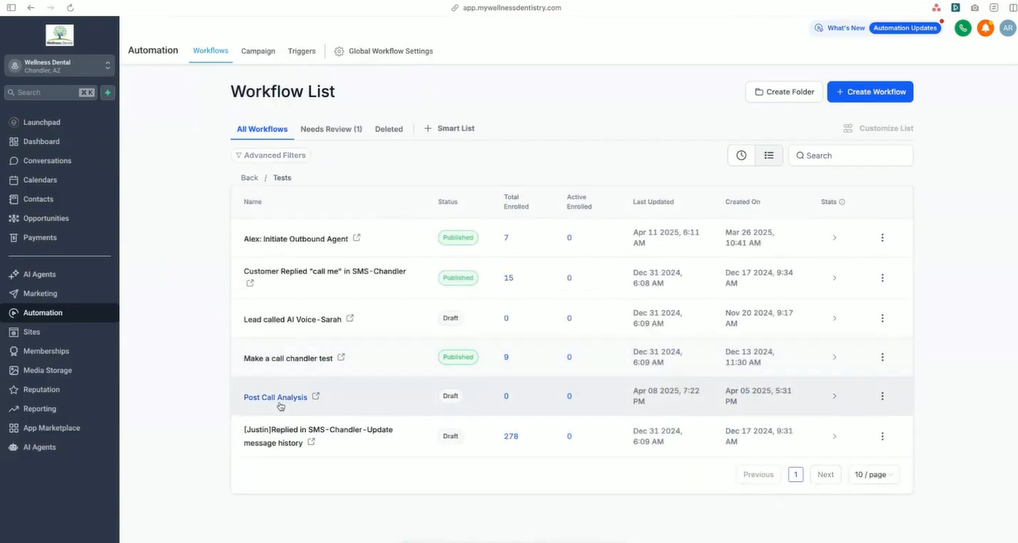Open three-dot menu for Alex: Initiate Outbound Agent
This screenshot has height=543, width=1018.
pos(882,238)
